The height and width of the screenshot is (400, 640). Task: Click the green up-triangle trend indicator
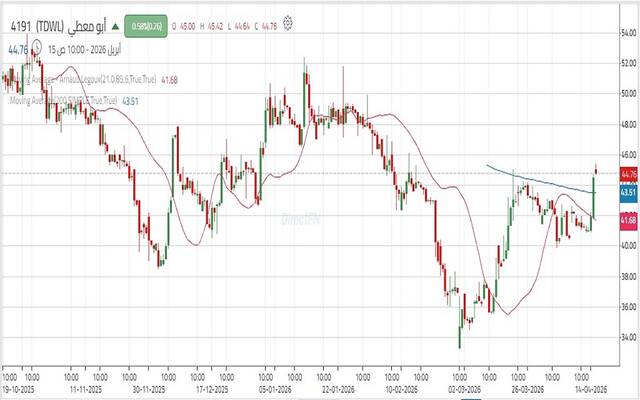pyautogui.click(x=115, y=22)
